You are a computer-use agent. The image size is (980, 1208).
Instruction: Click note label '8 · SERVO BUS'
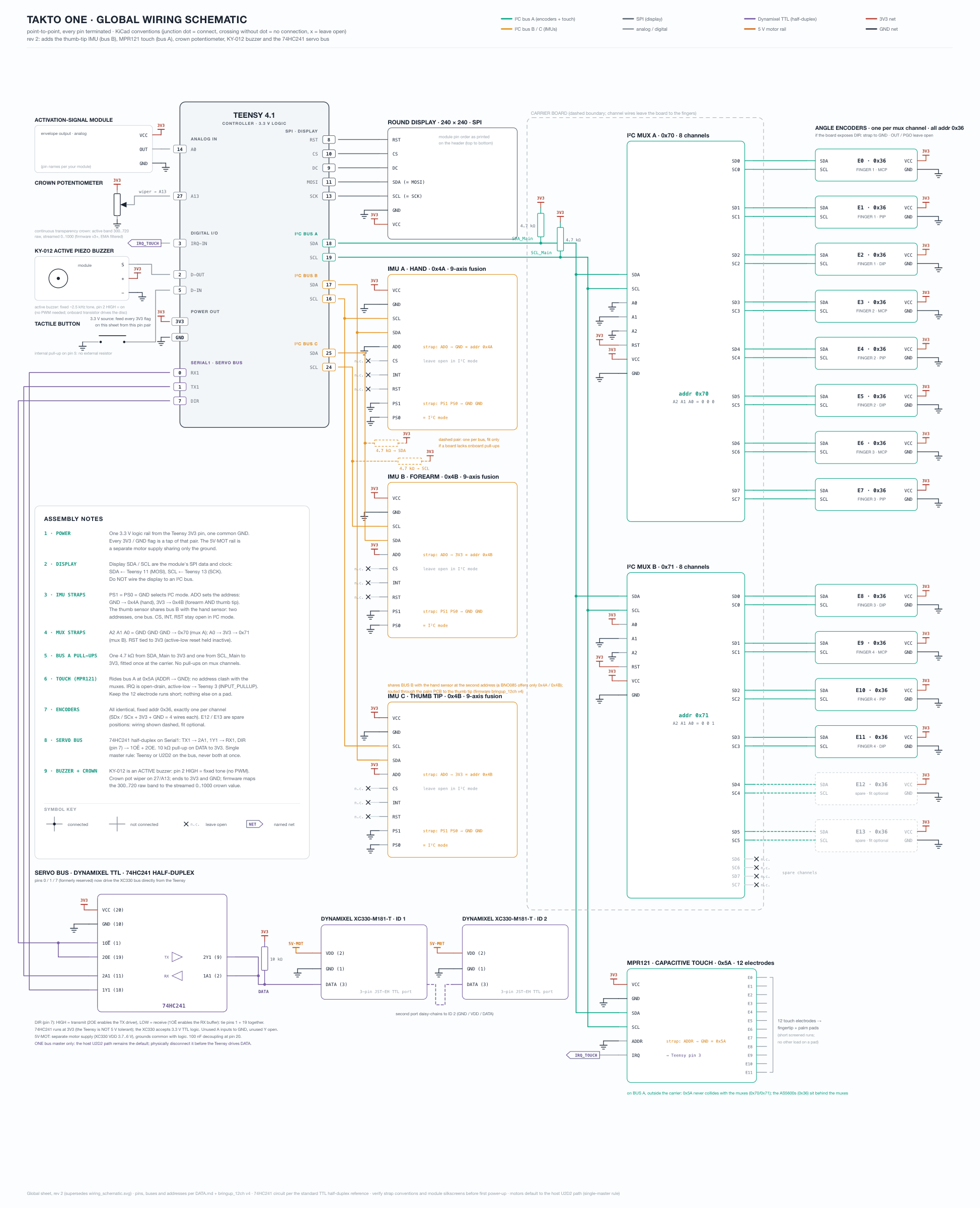point(63,740)
